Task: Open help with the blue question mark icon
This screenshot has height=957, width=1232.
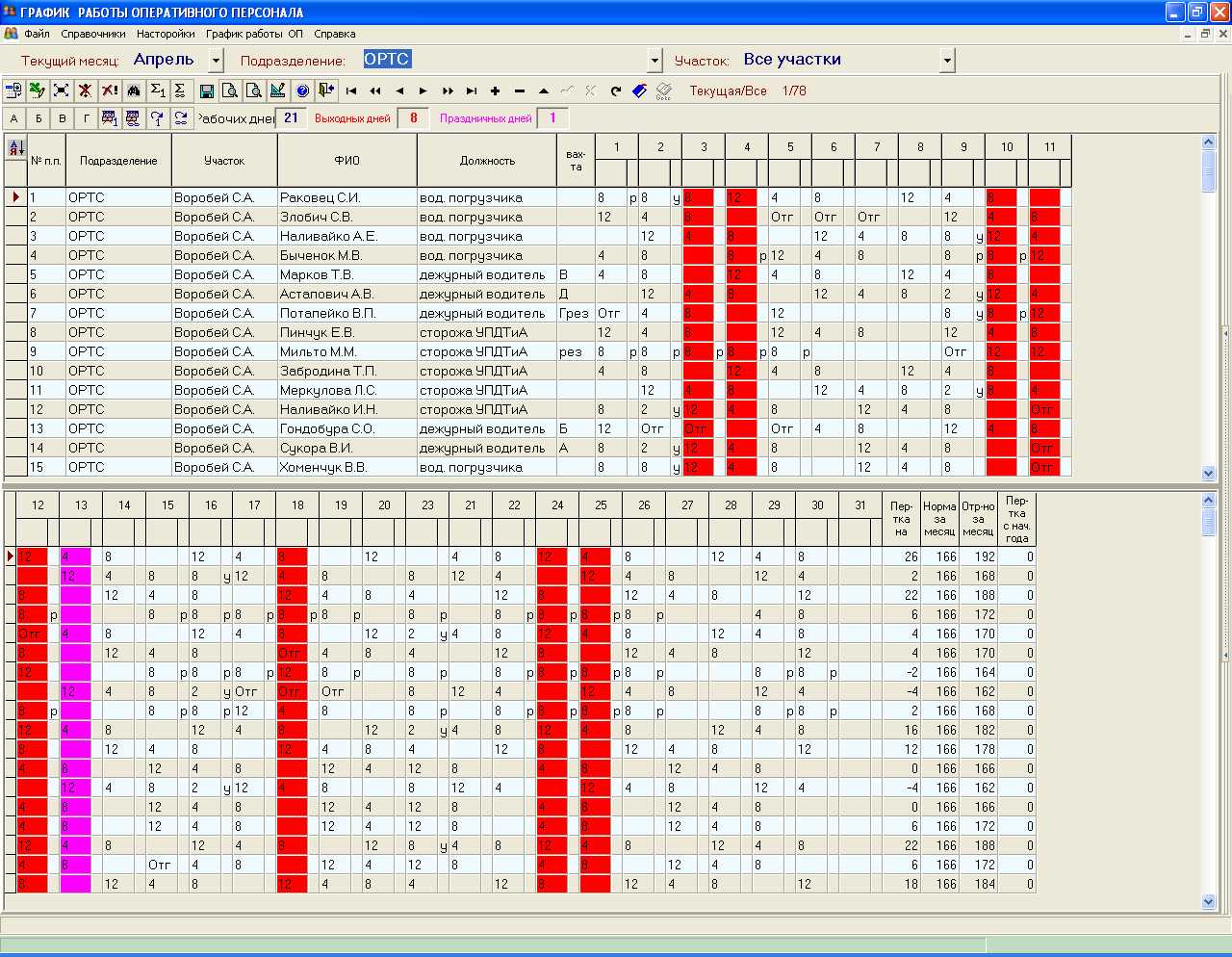Action: coord(303,91)
